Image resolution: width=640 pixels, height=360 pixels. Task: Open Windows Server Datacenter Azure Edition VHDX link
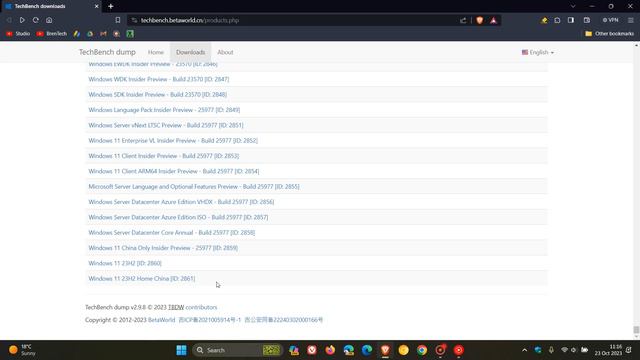pos(181,202)
